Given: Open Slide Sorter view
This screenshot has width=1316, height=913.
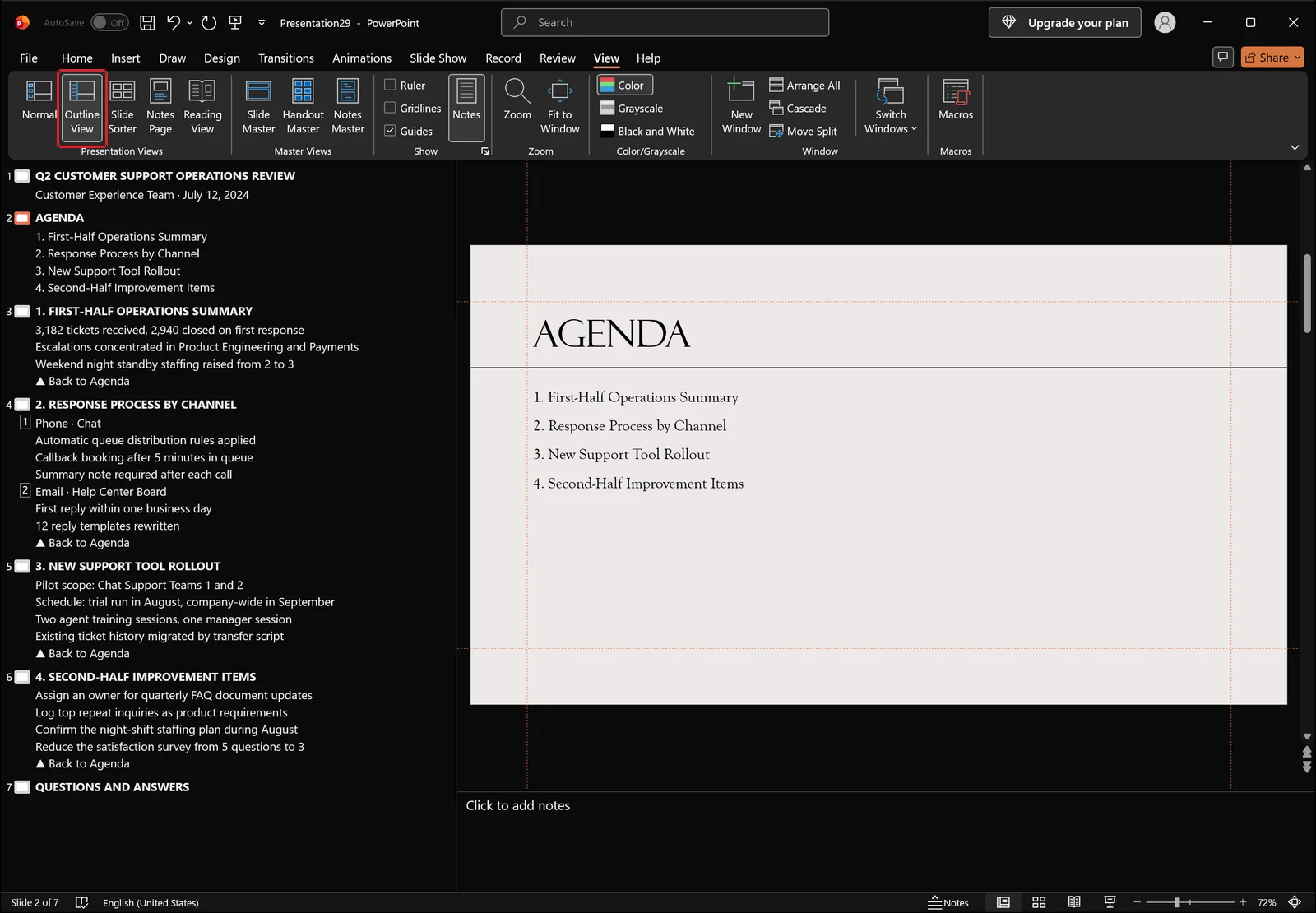Looking at the screenshot, I should pos(122,107).
